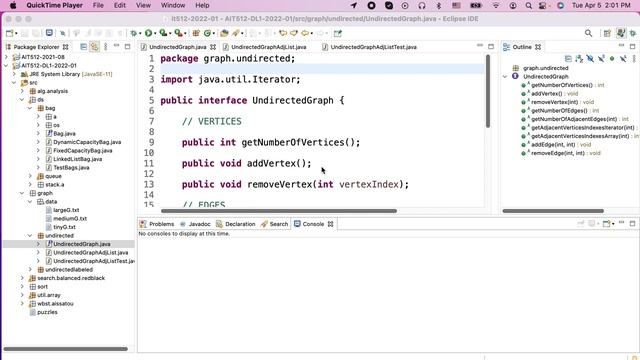640x360 pixels.
Task: Click the magnifier search icon in toolbar
Action: (x=588, y=33)
